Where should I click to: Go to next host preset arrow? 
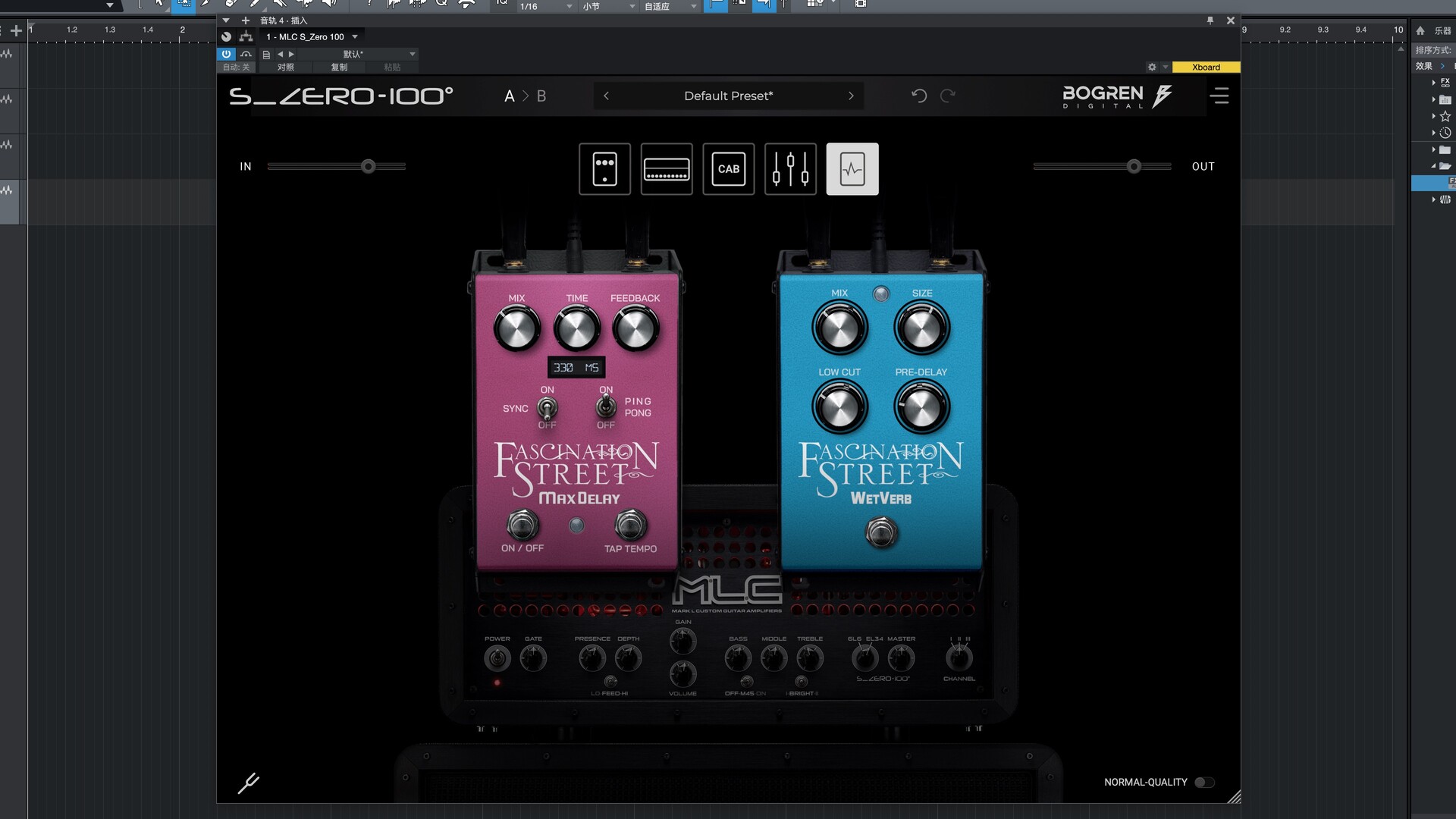point(291,54)
